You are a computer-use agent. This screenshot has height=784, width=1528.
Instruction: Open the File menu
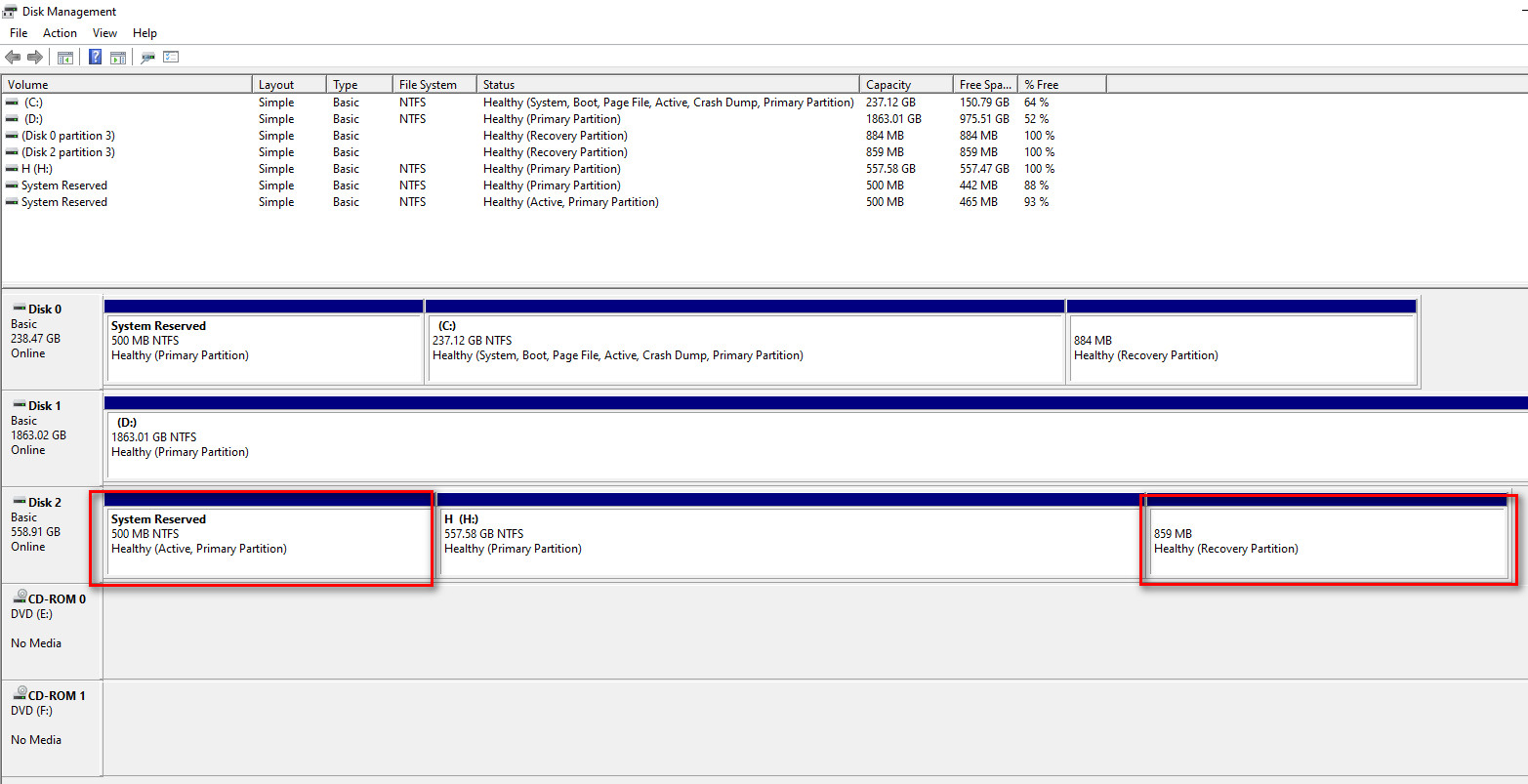19,33
